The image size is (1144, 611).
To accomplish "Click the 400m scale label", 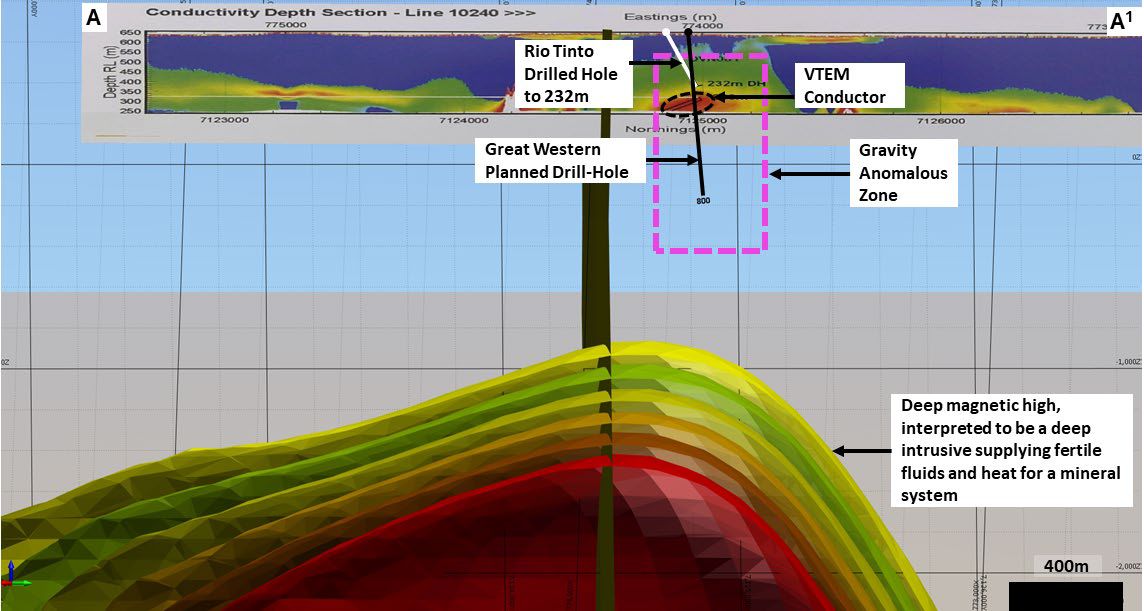I will 1066,567.
